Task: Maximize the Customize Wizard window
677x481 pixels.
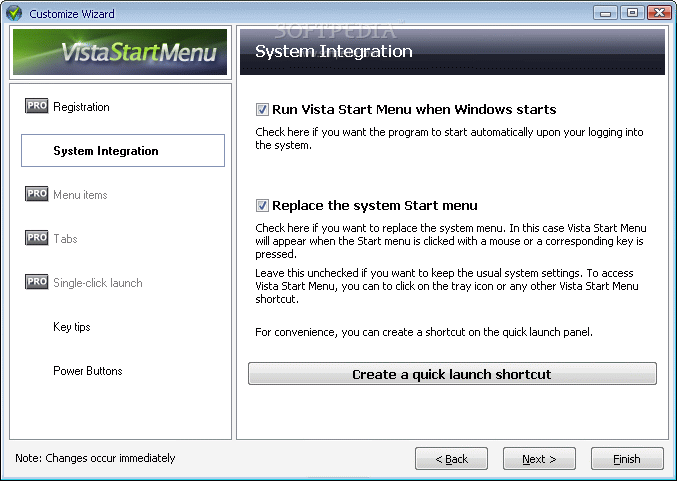Action: 632,13
